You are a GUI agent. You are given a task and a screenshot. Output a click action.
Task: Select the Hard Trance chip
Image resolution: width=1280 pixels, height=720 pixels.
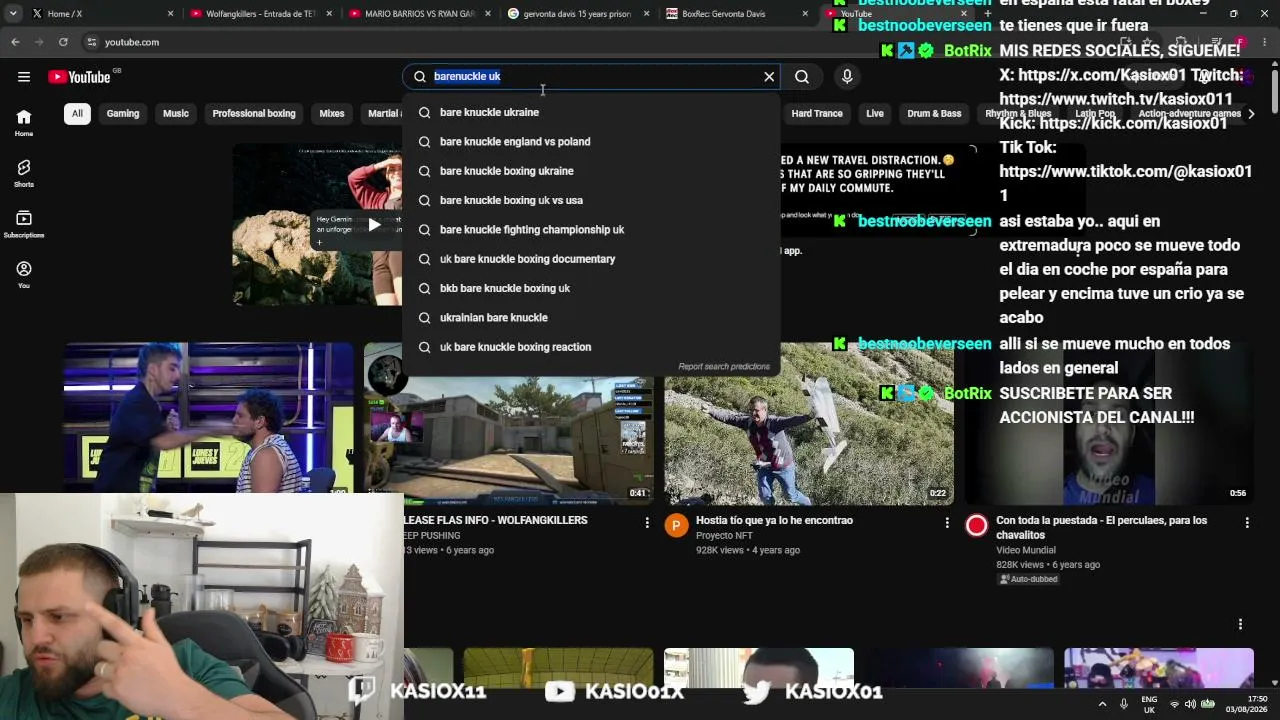click(817, 114)
